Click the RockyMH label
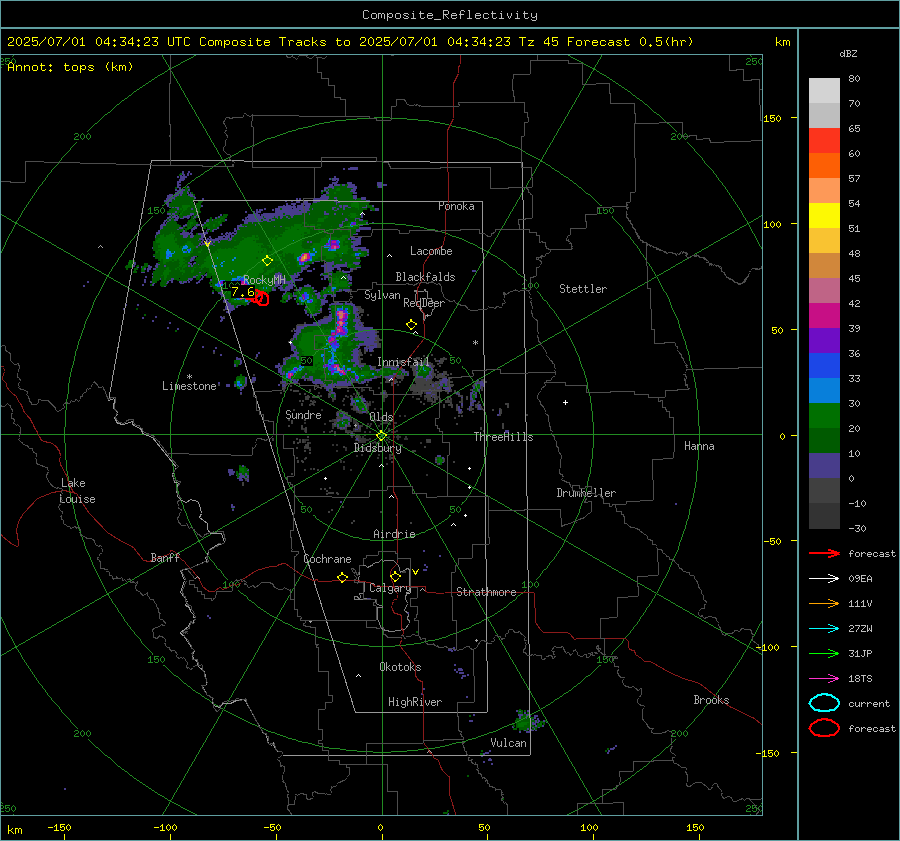Screen dimensions: 900x841 pyautogui.click(x=264, y=280)
